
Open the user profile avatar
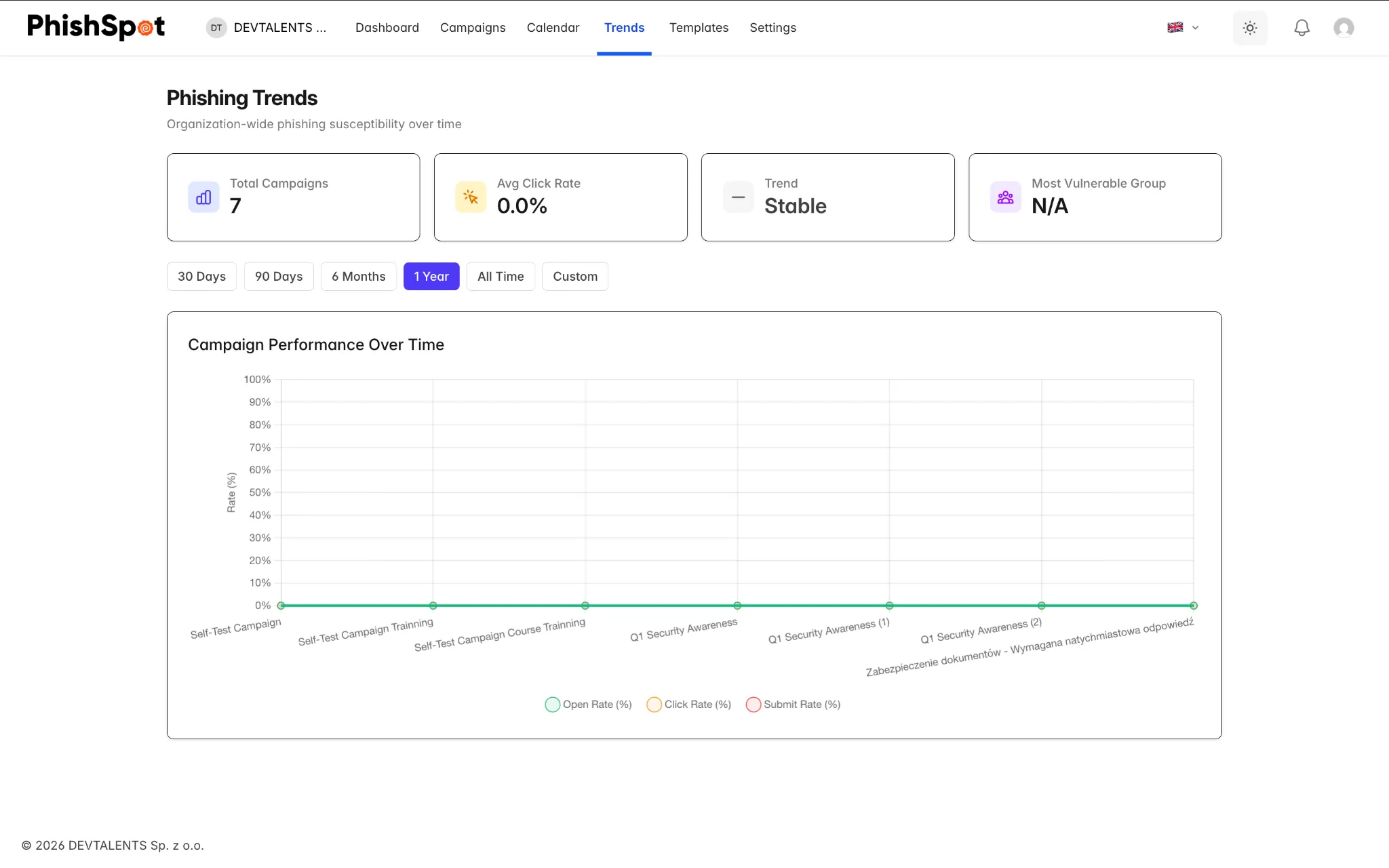(1344, 28)
